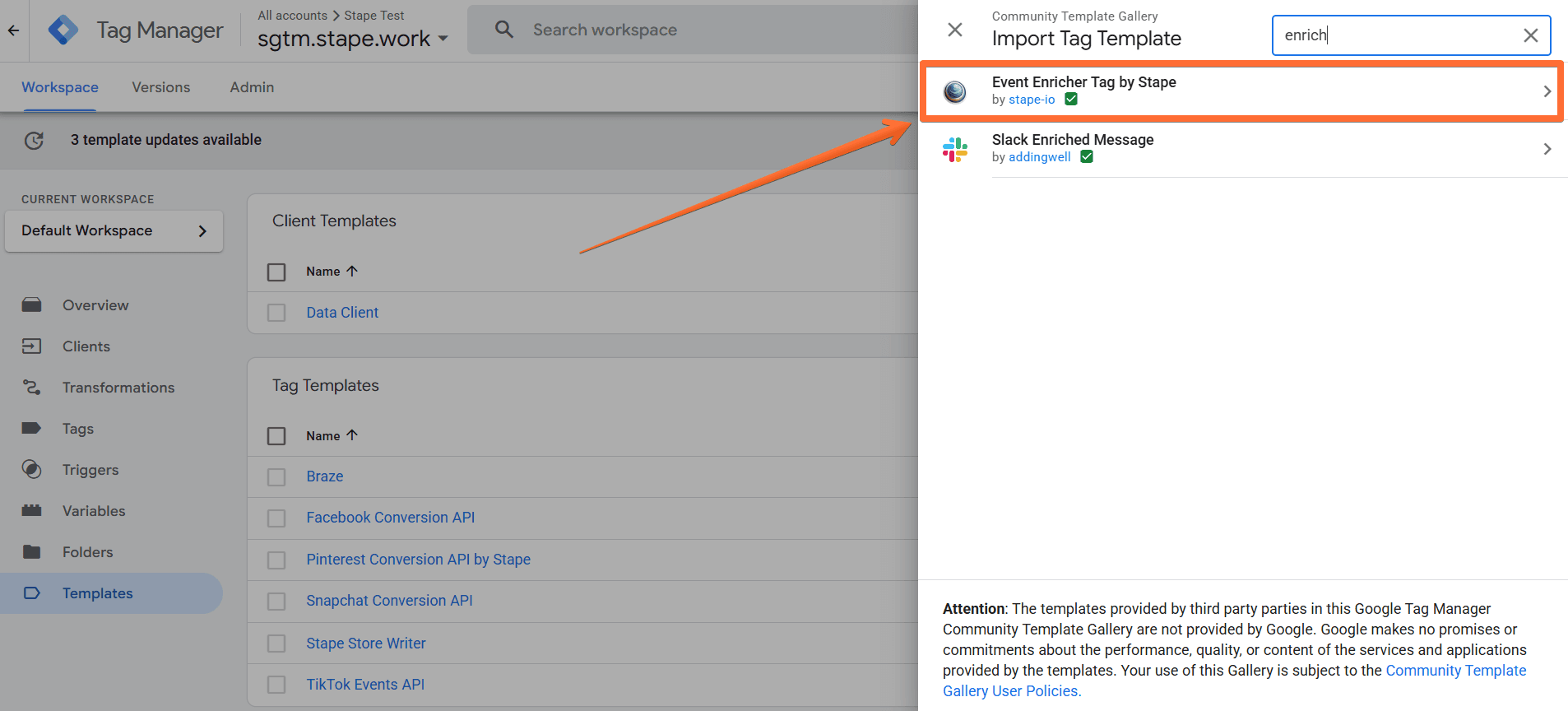Image resolution: width=1568 pixels, height=711 pixels.
Task: Check the Pinterest Conversion API checkbox
Action: pos(276,560)
